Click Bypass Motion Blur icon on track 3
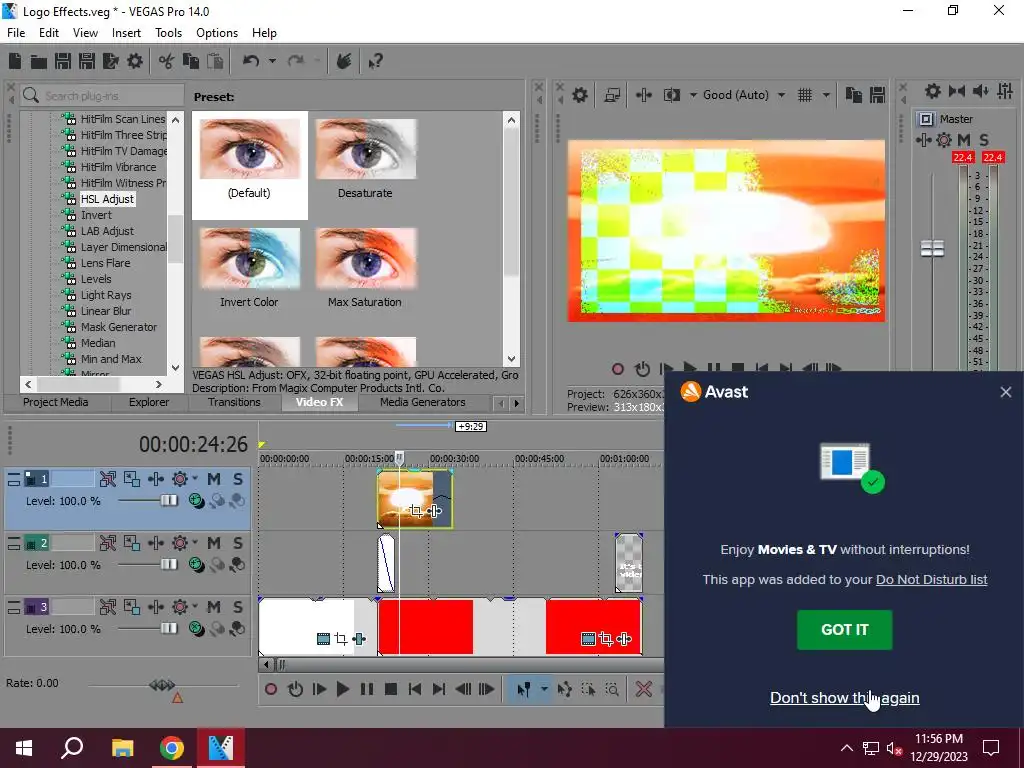This screenshot has width=1024, height=768. point(108,607)
